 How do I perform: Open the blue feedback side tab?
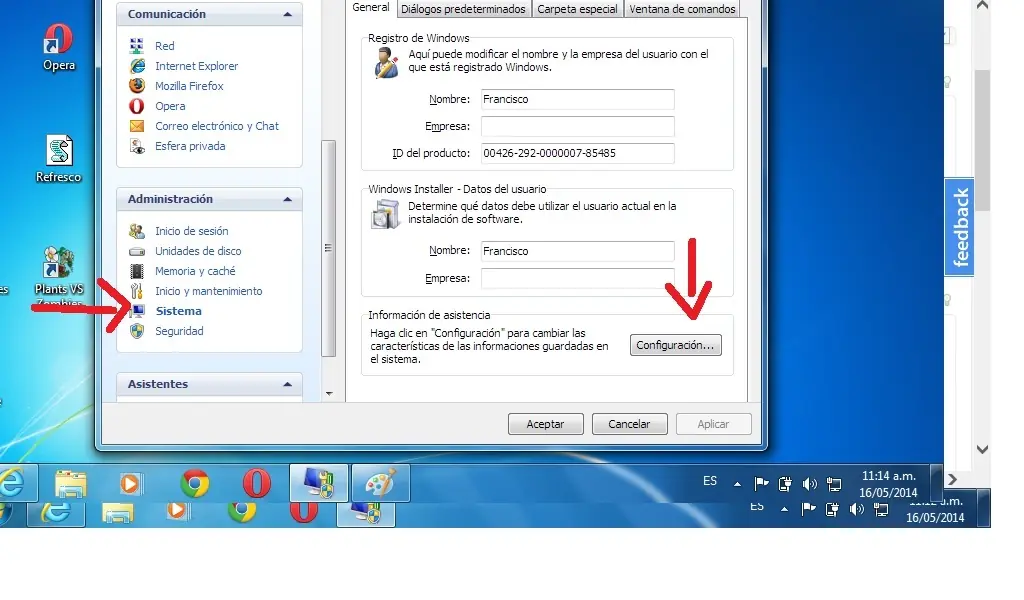point(959,227)
